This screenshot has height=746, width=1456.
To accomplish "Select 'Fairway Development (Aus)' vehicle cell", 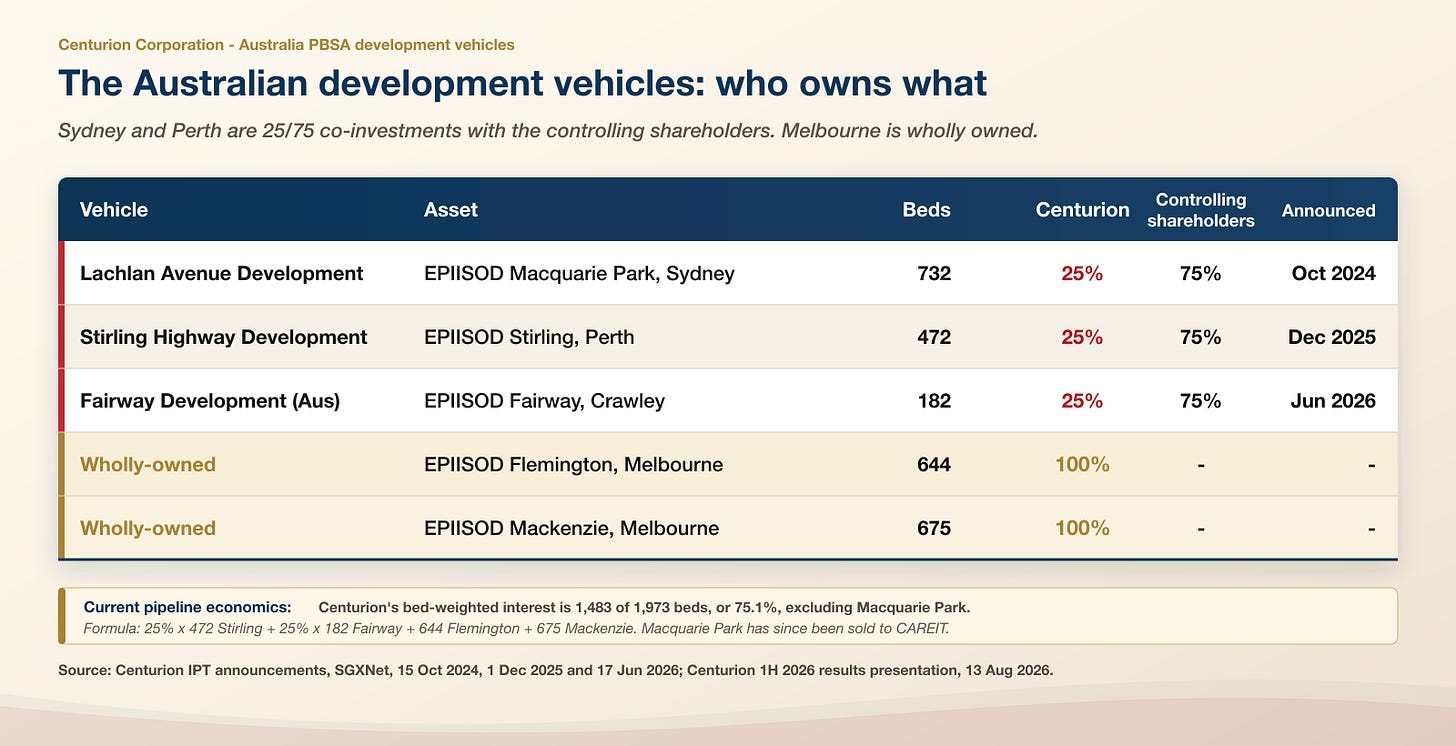I will pos(210,401).
